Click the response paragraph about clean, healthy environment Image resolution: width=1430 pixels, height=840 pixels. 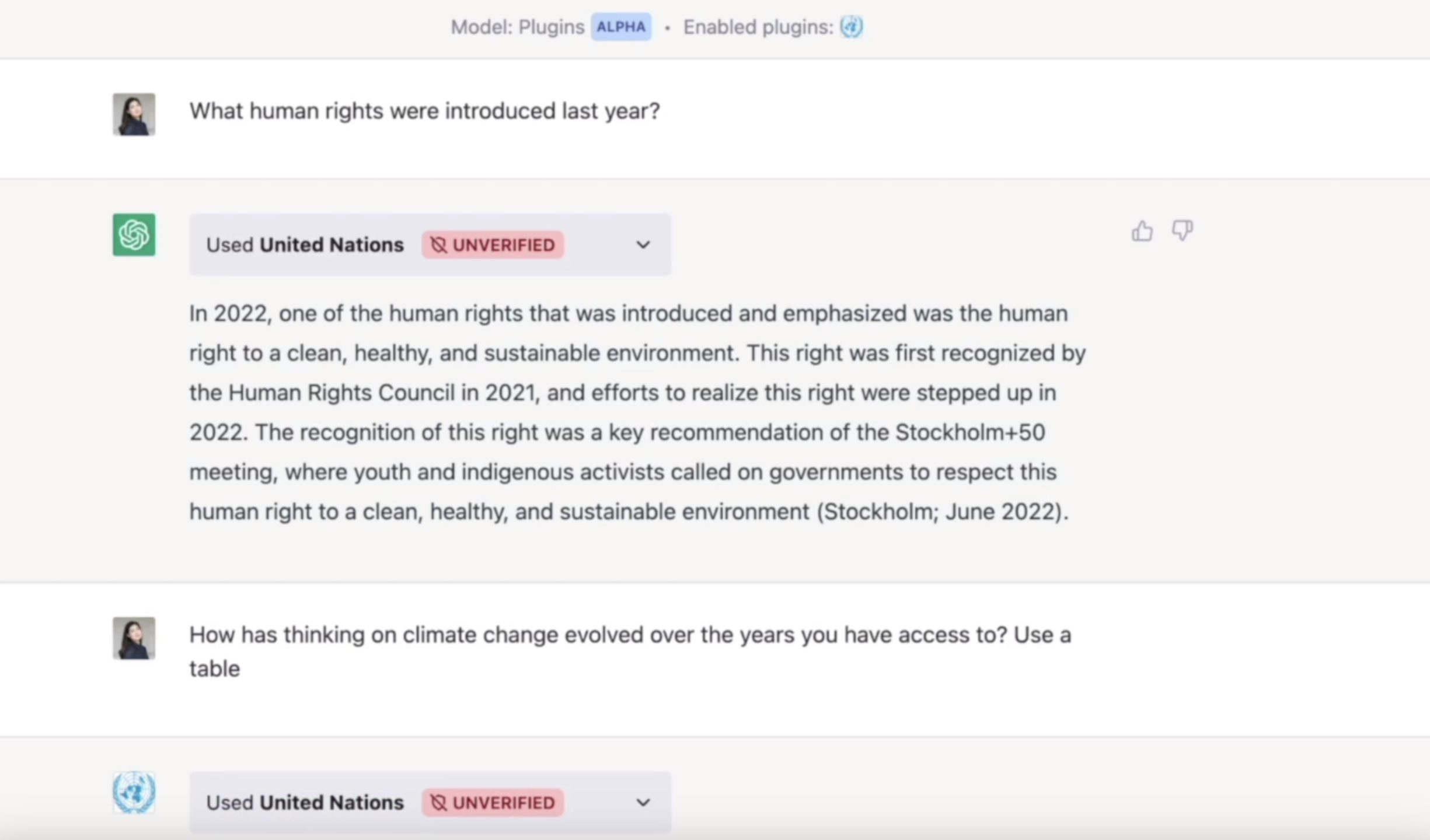(x=637, y=412)
